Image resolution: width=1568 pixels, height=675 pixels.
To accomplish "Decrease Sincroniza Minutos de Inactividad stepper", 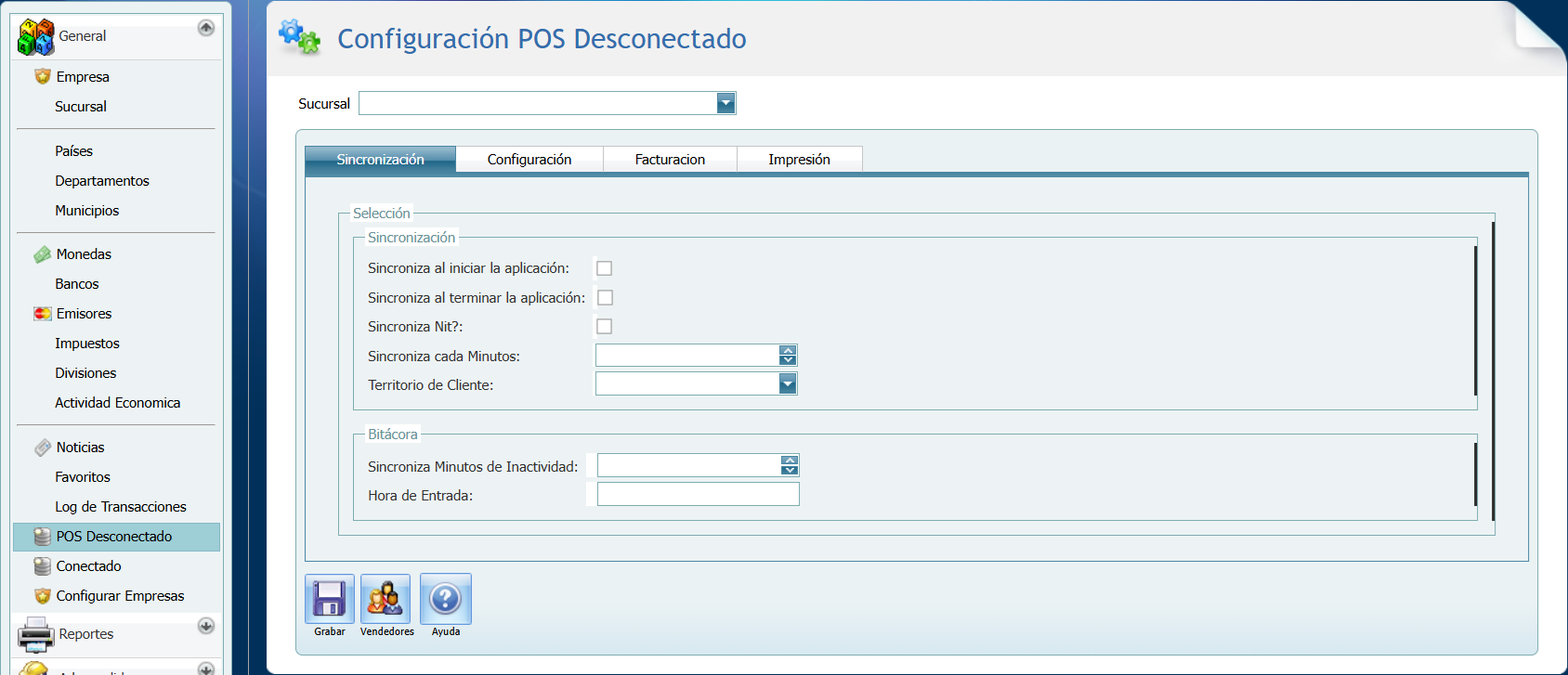I will 790,470.
